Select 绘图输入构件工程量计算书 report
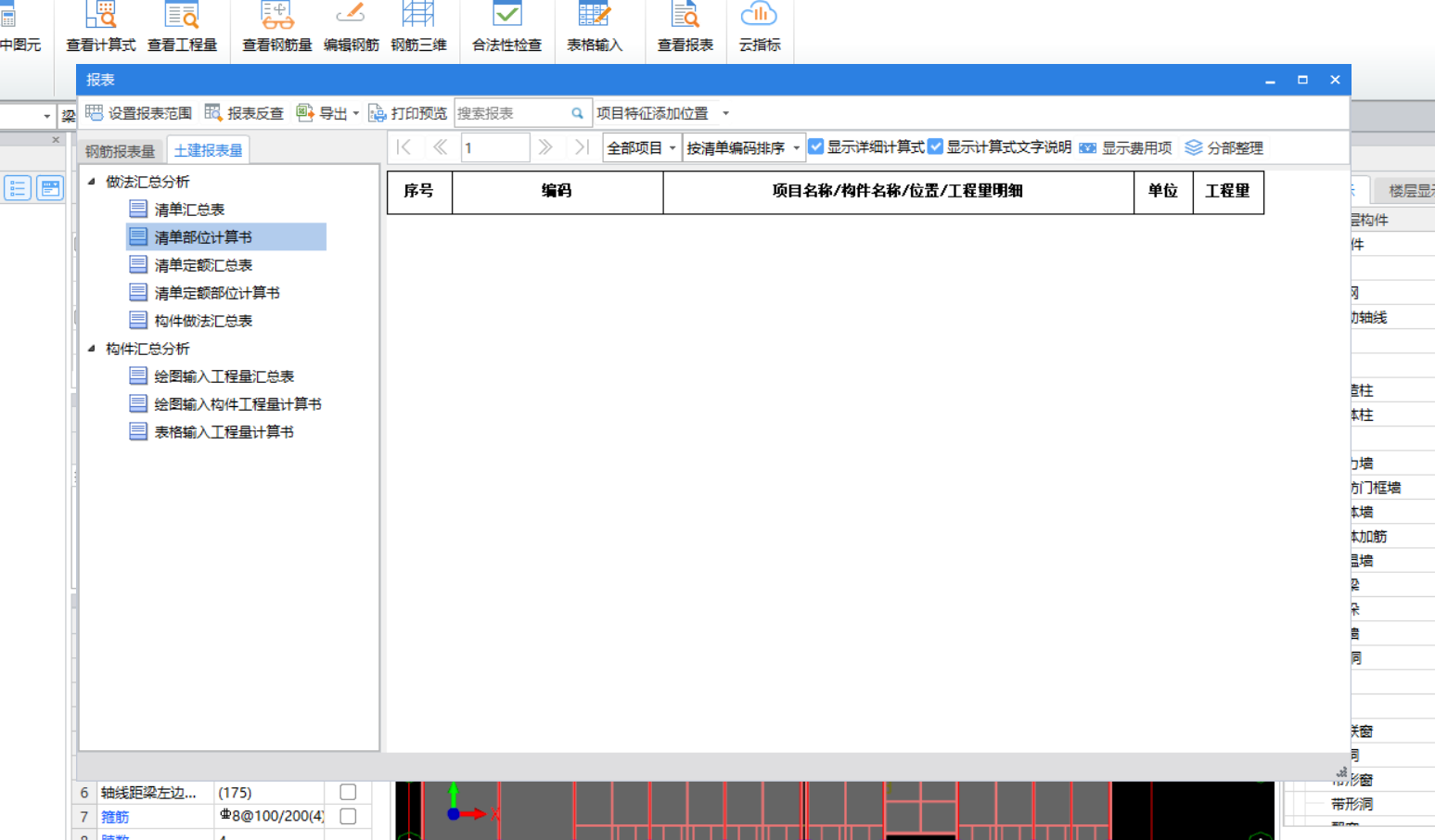Screen dimensions: 1435x840 [237, 404]
